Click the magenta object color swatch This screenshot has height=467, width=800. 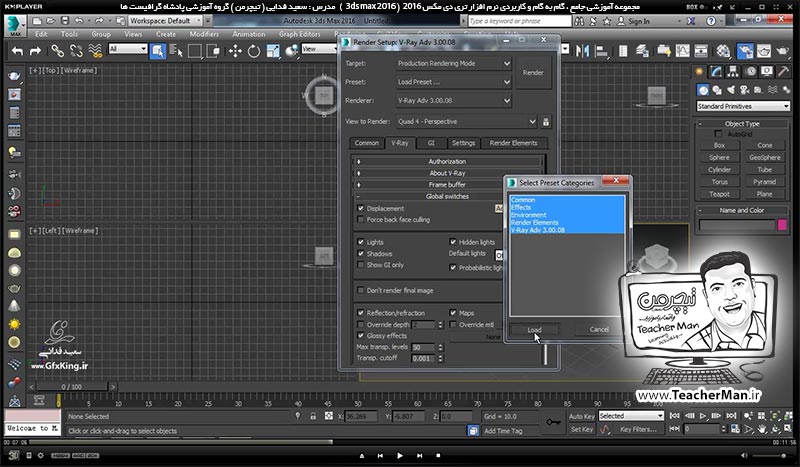(782, 225)
